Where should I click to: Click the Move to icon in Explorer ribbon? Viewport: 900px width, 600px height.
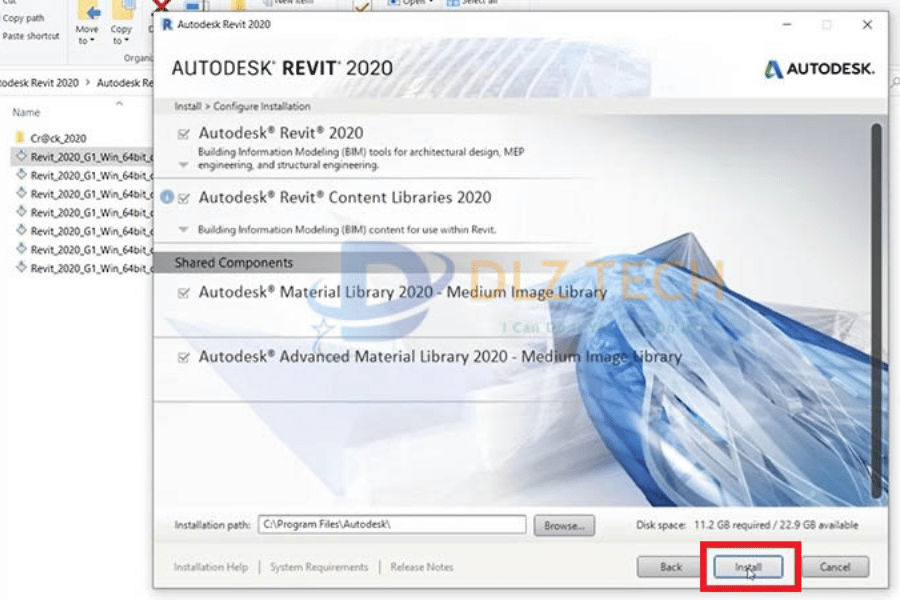(x=88, y=14)
